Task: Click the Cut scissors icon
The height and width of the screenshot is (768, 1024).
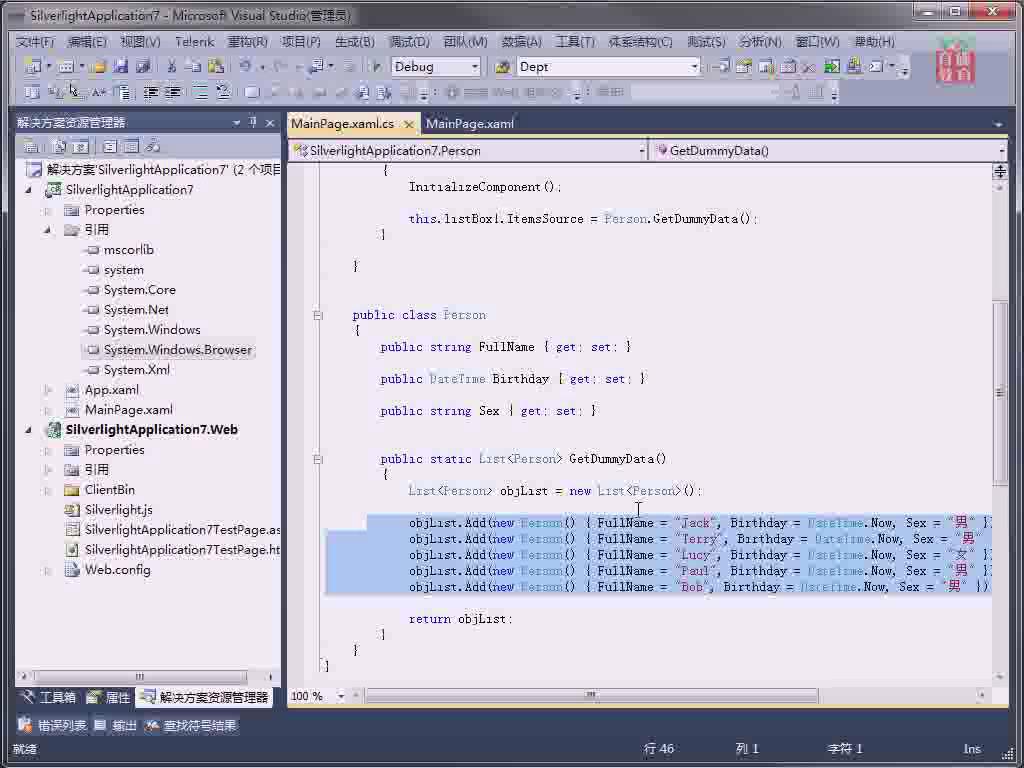Action: pyautogui.click(x=172, y=66)
